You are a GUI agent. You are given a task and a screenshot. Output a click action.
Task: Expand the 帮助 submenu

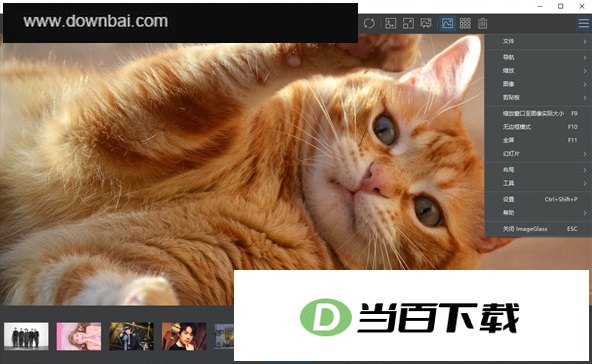coord(538,213)
